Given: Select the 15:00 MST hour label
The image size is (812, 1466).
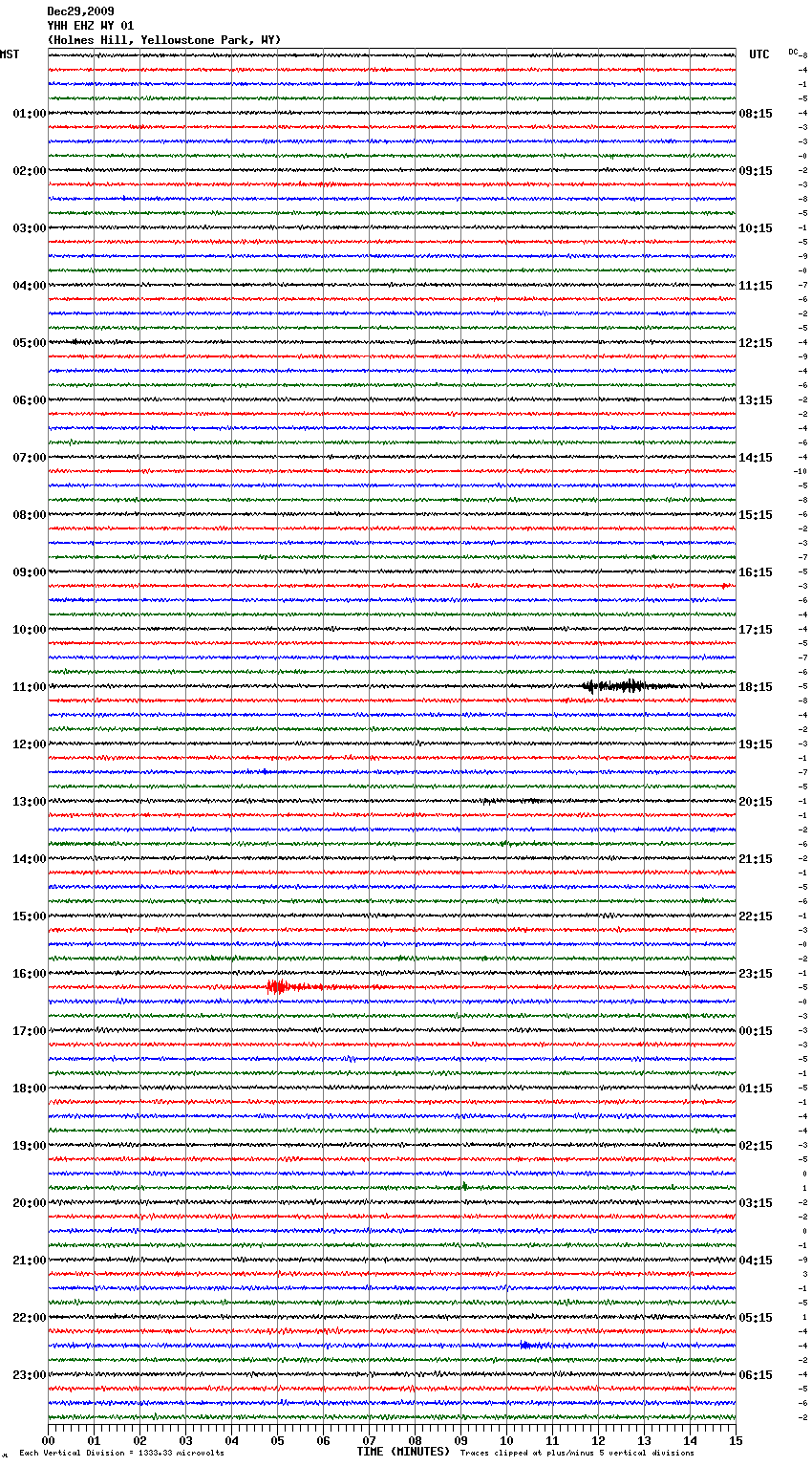Looking at the screenshot, I should 29,916.
